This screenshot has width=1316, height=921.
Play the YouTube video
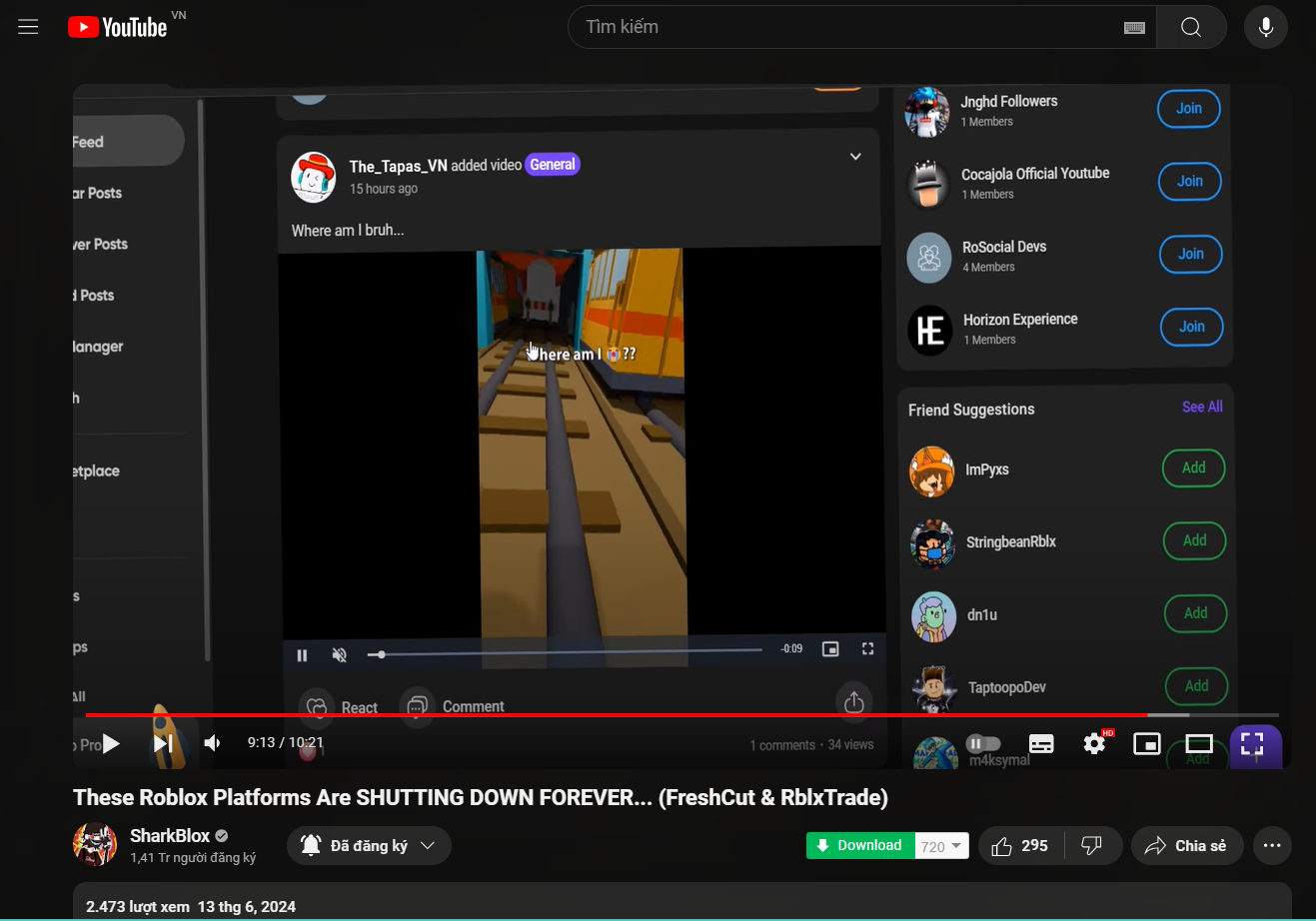[x=111, y=743]
